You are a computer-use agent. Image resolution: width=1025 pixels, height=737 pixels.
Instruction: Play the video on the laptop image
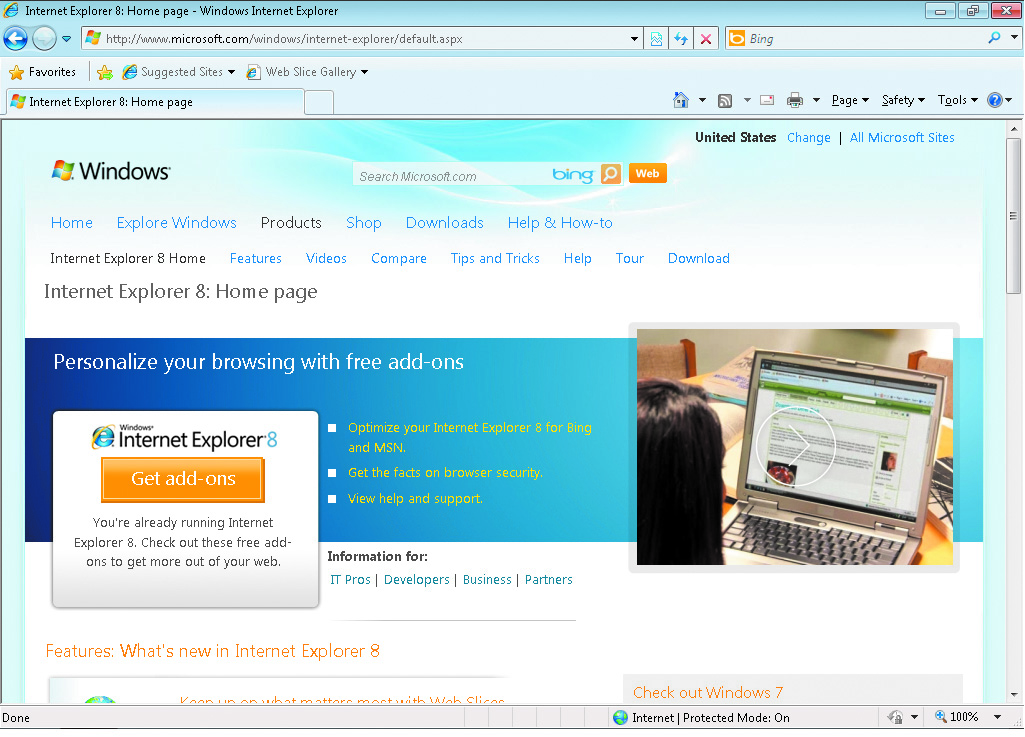tap(796, 446)
